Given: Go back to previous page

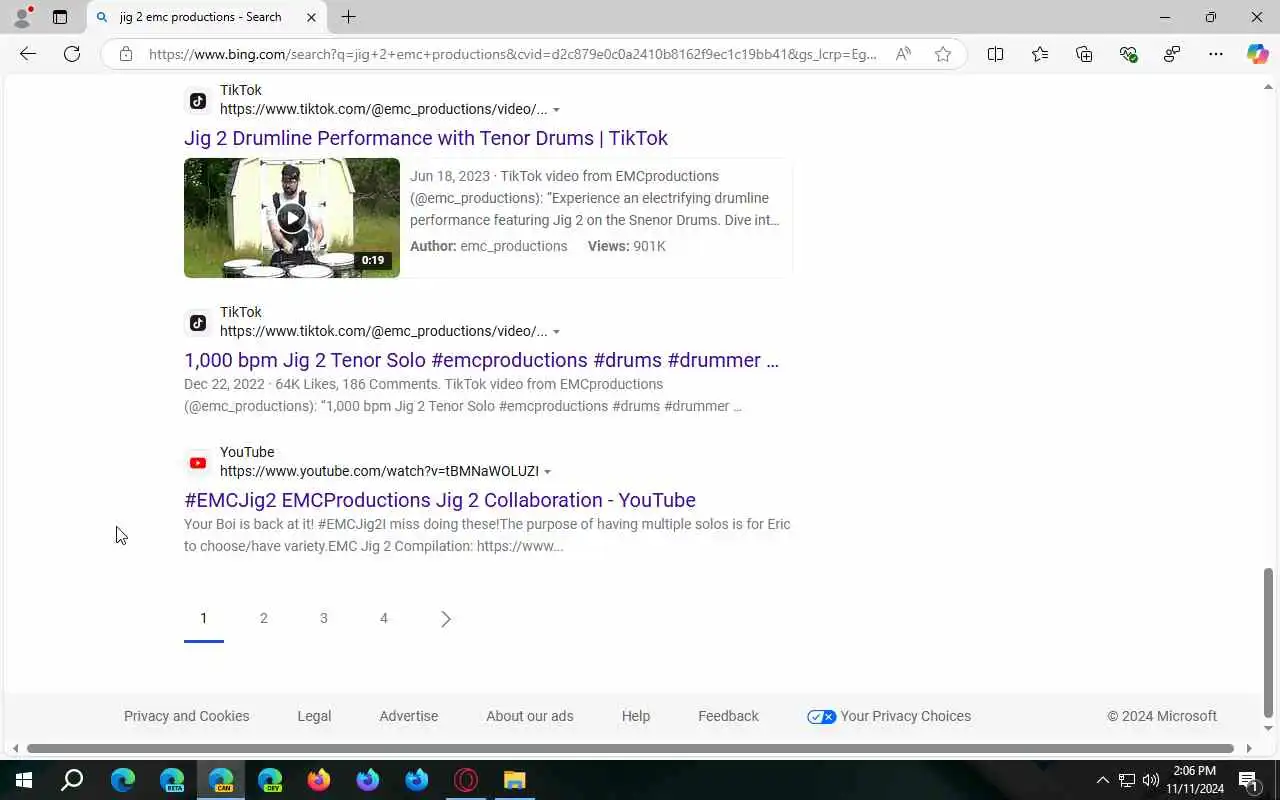Looking at the screenshot, I should (28, 54).
